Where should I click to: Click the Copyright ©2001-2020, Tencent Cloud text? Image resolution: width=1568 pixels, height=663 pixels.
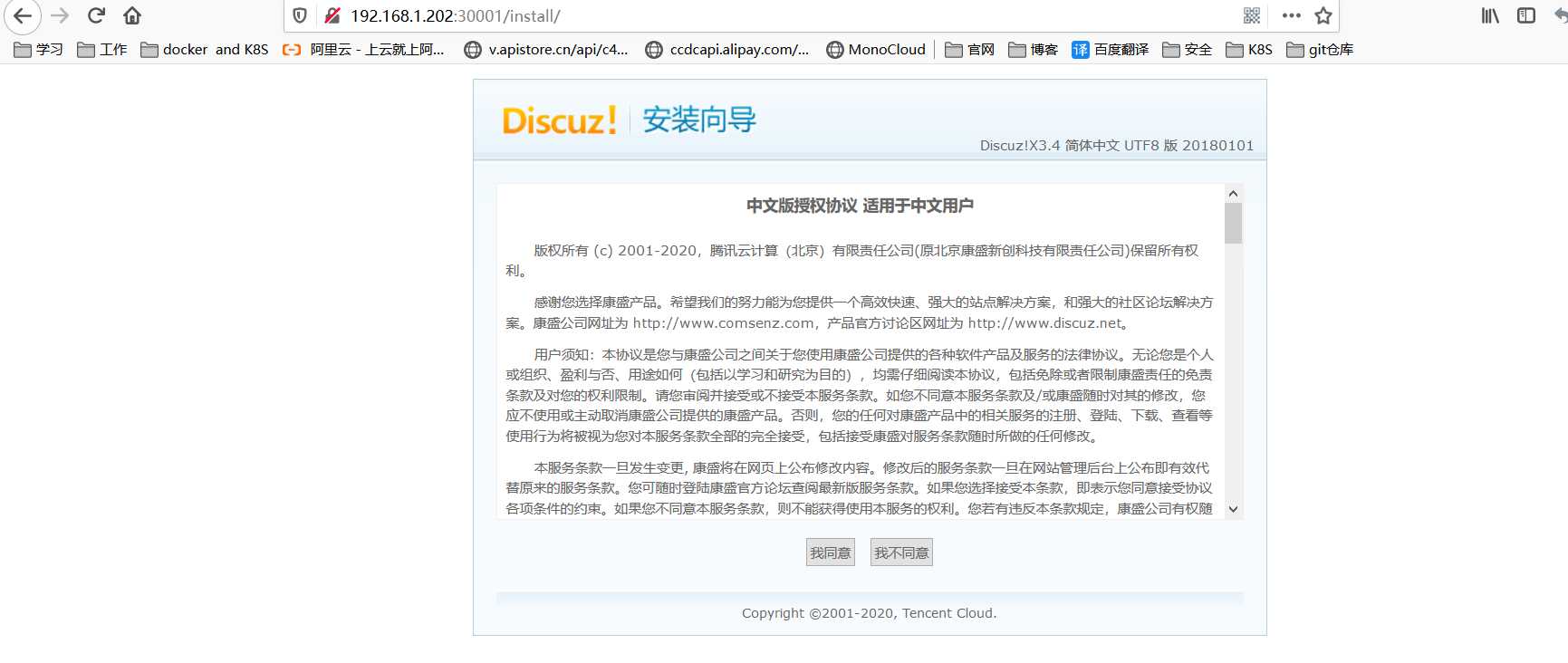click(x=870, y=613)
